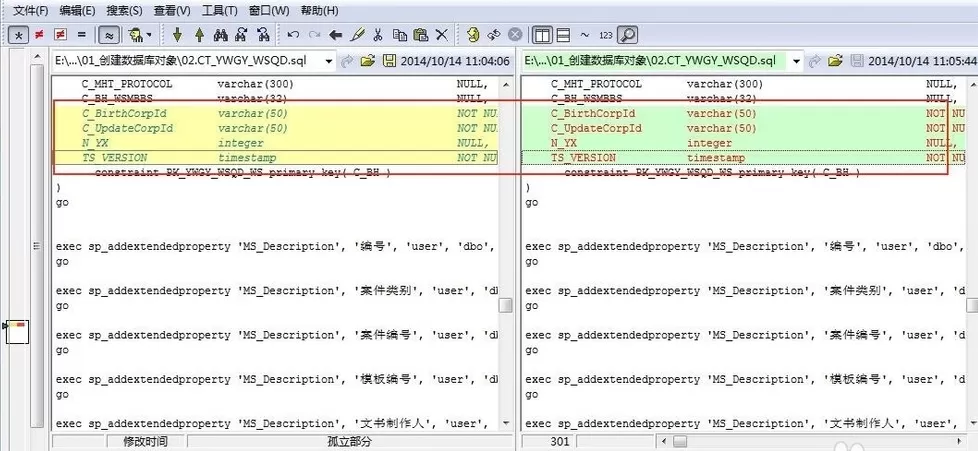Click right pane gray back-arrow icon
Screen dimensions: 978x451
pos(814,61)
